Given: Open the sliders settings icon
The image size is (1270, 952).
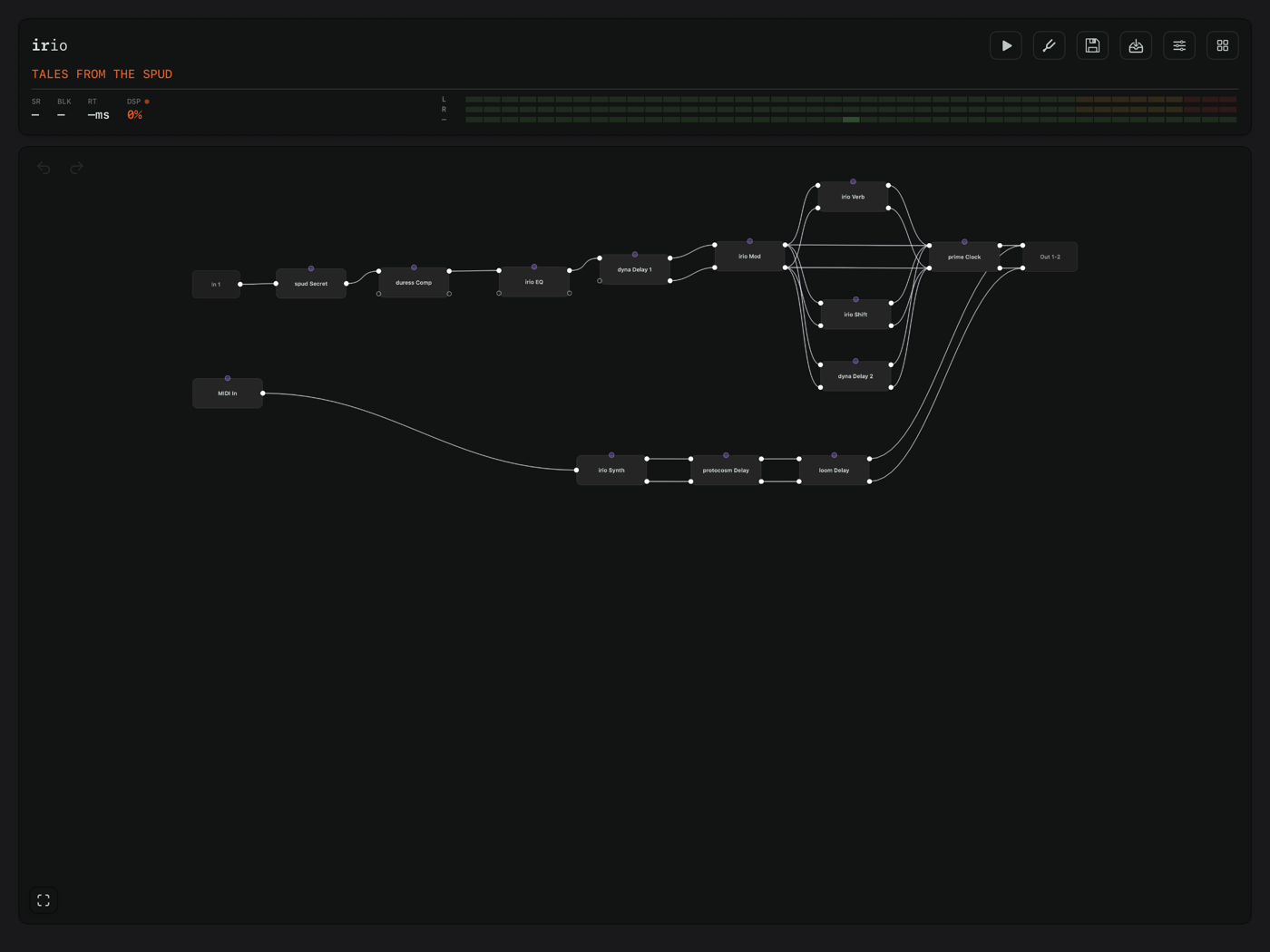Looking at the screenshot, I should (x=1179, y=45).
